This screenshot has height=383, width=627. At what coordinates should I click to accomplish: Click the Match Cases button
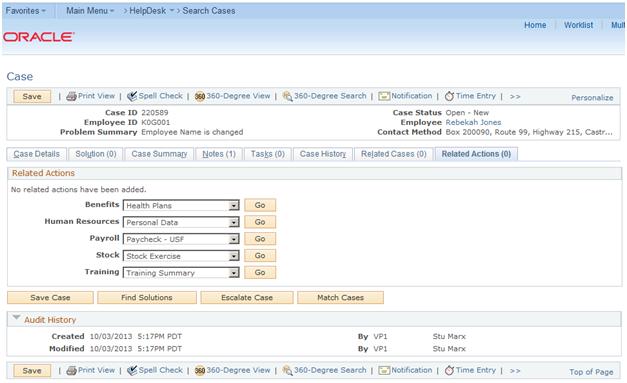click(x=340, y=297)
